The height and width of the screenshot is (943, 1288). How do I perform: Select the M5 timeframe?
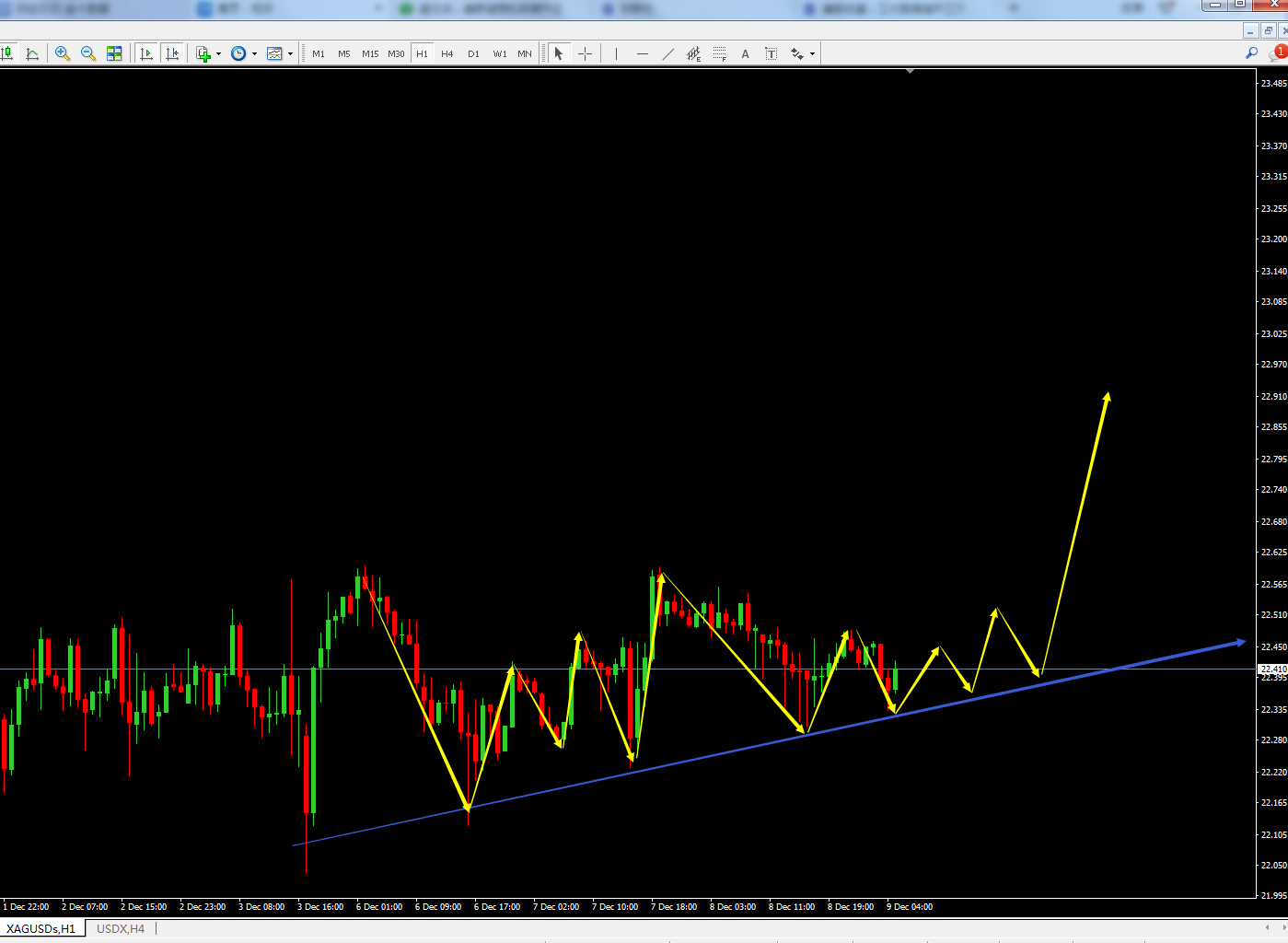[344, 53]
